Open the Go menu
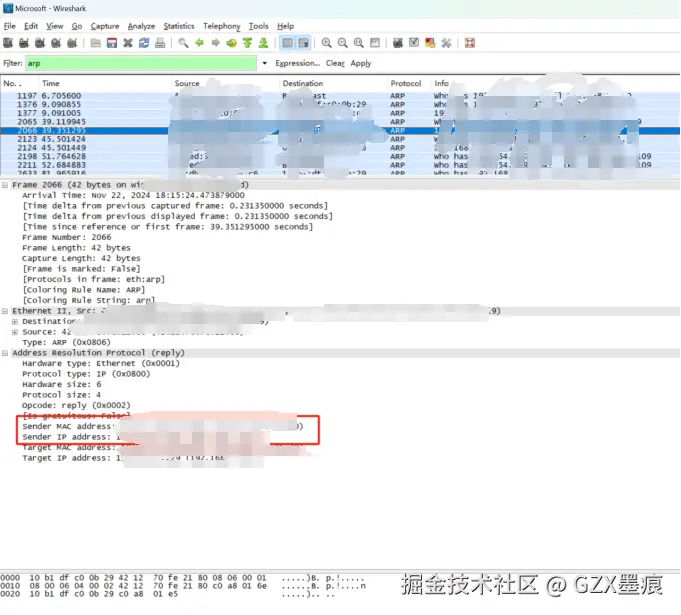Viewport: 681px width, 615px height. click(x=77, y=26)
